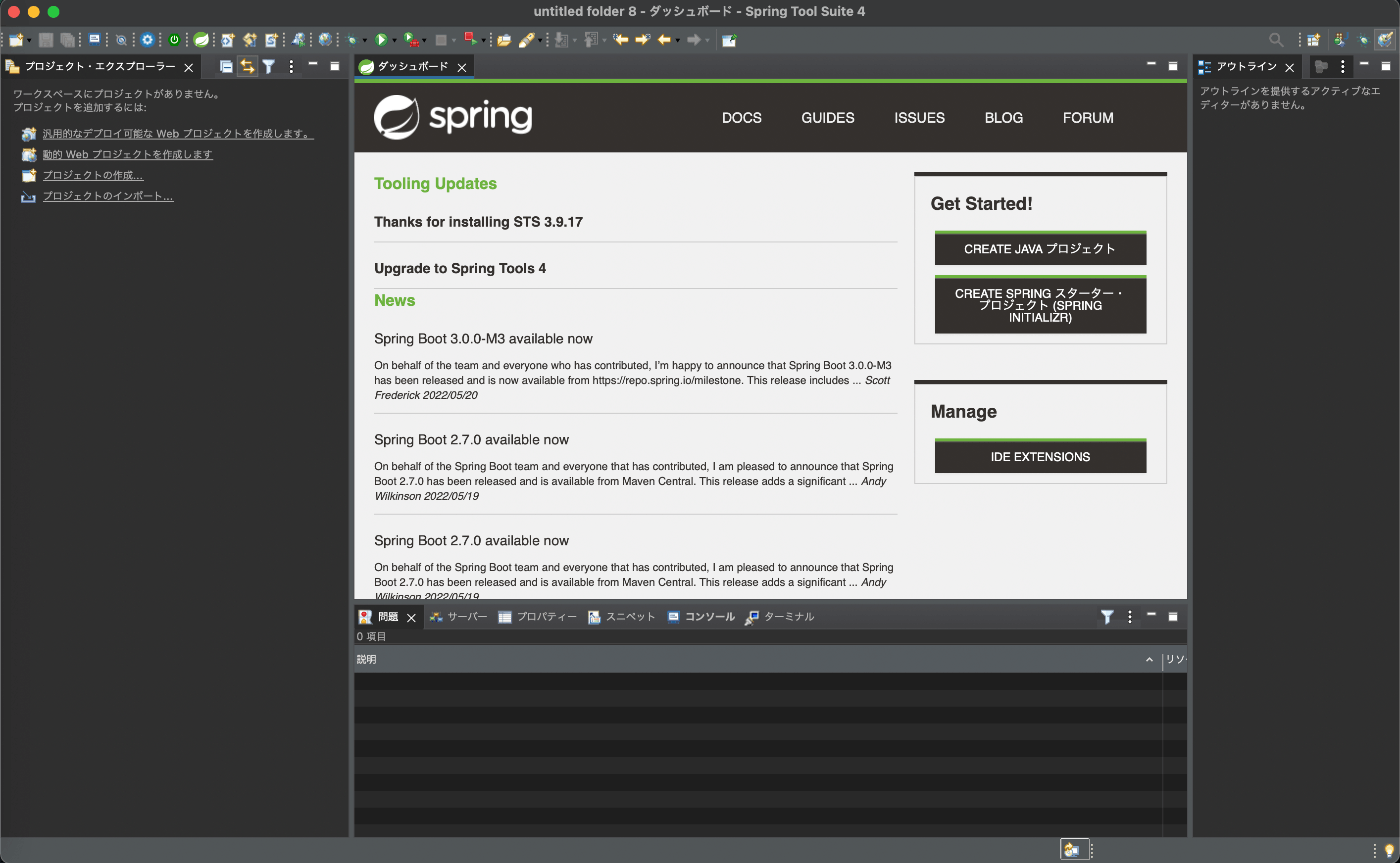Click the import project link
This screenshot has width=1400, height=863.
pyautogui.click(x=107, y=196)
